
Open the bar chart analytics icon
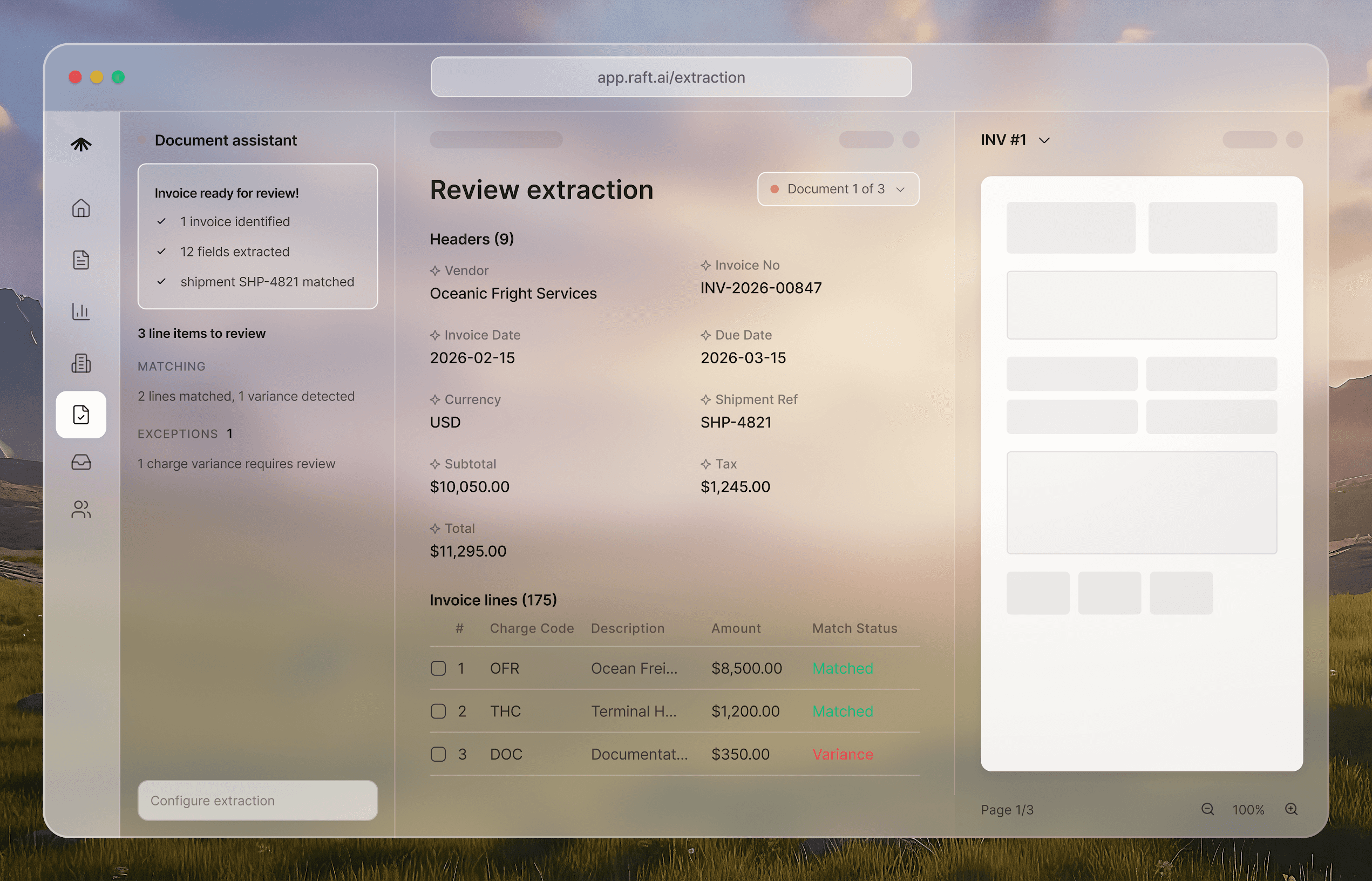click(x=80, y=311)
